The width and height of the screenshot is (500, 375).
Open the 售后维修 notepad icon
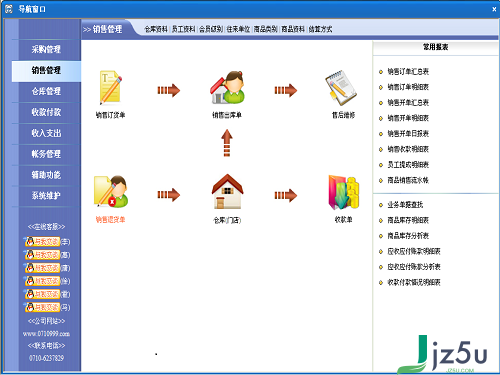(x=340, y=88)
